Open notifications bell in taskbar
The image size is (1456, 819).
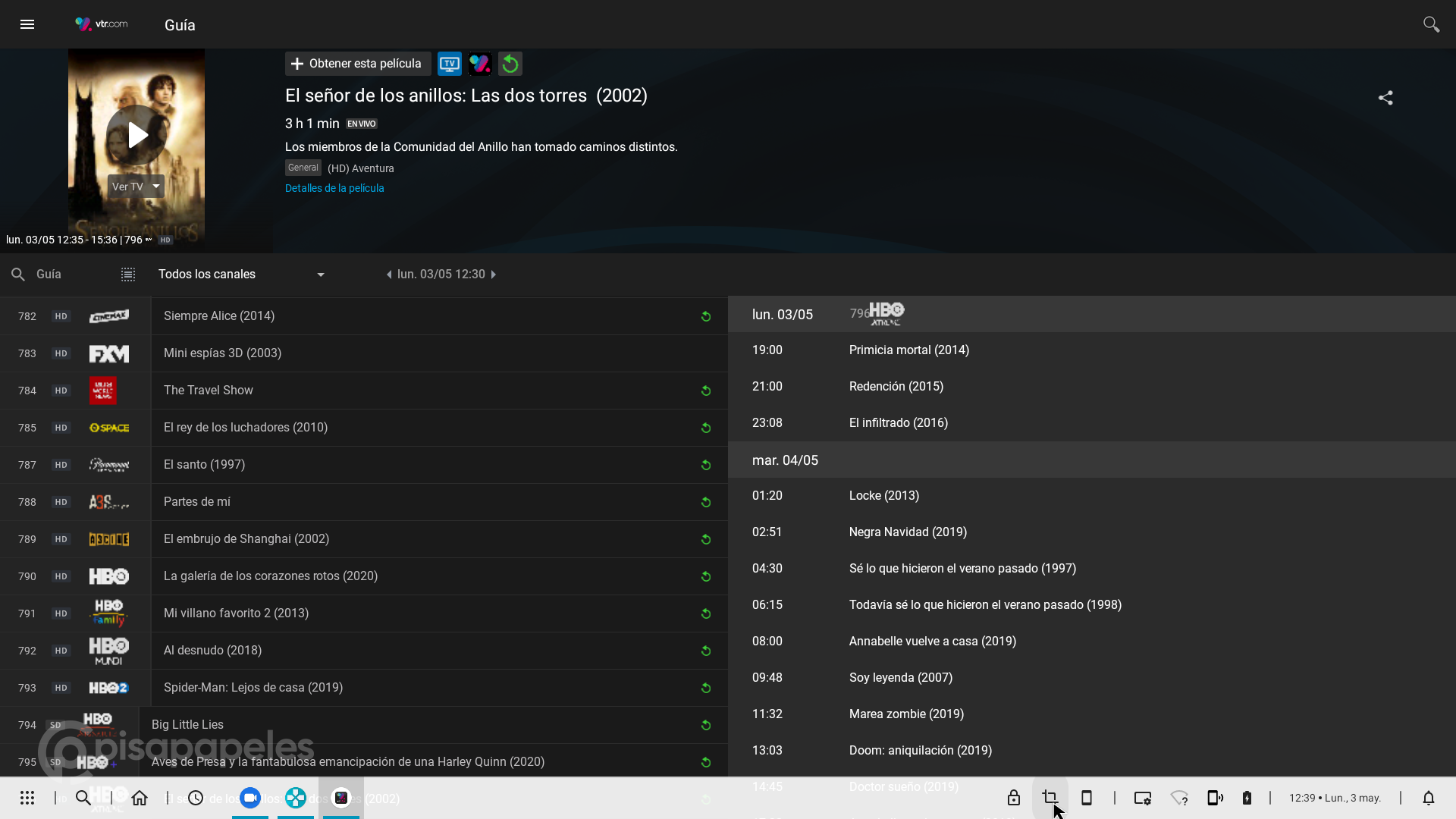coord(1429,798)
